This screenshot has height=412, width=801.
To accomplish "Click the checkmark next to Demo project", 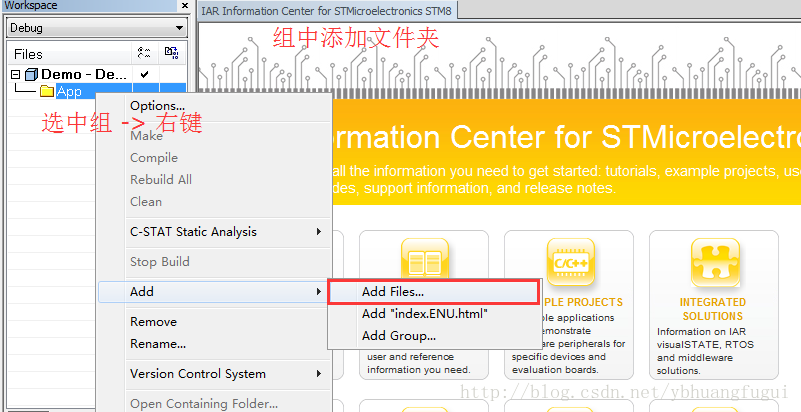I will click(145, 75).
